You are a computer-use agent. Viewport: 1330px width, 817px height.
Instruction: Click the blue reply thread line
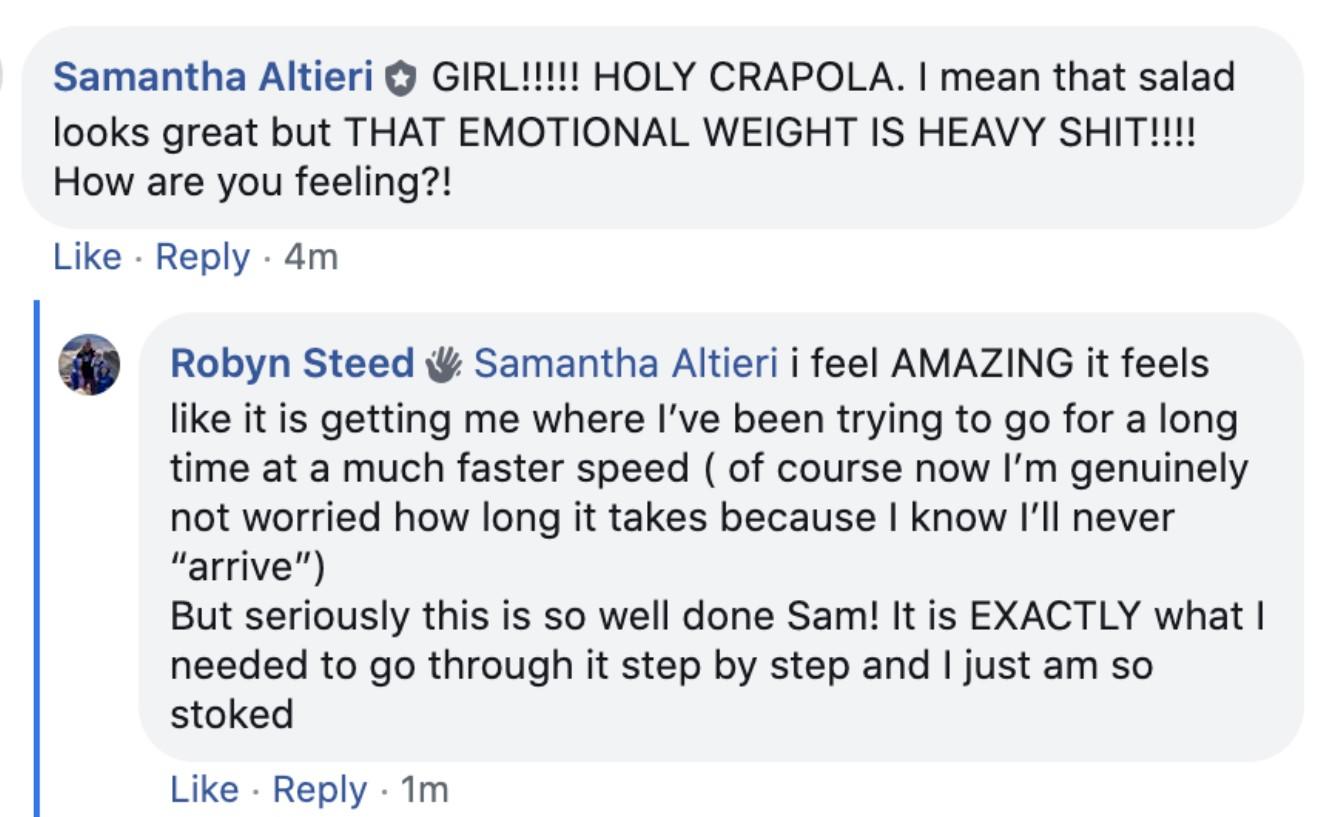click(x=38, y=558)
